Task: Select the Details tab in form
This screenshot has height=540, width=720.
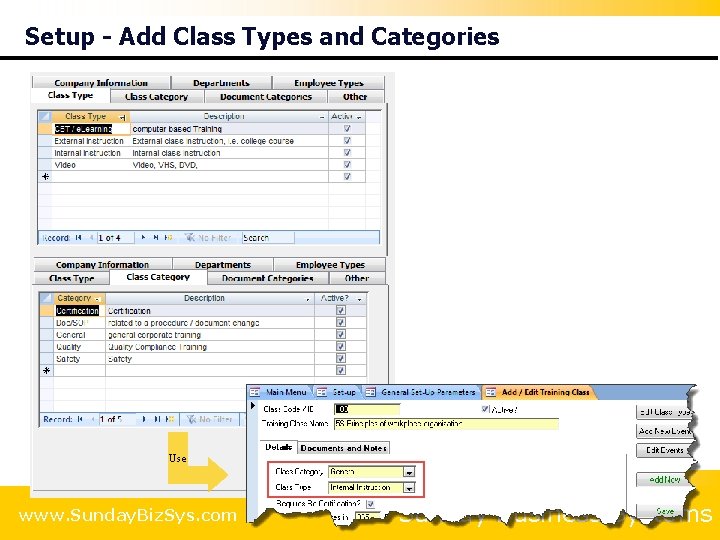Action: pyautogui.click(x=278, y=447)
